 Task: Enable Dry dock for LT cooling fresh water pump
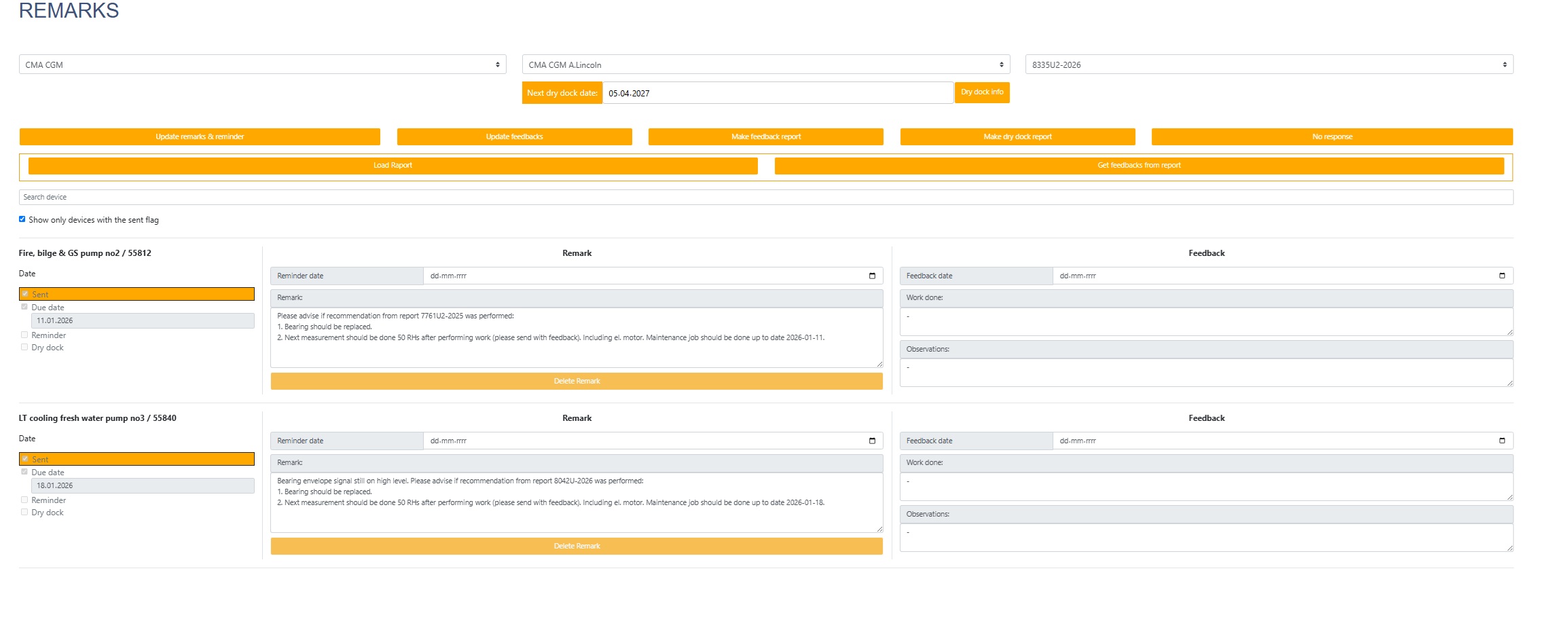pos(24,512)
